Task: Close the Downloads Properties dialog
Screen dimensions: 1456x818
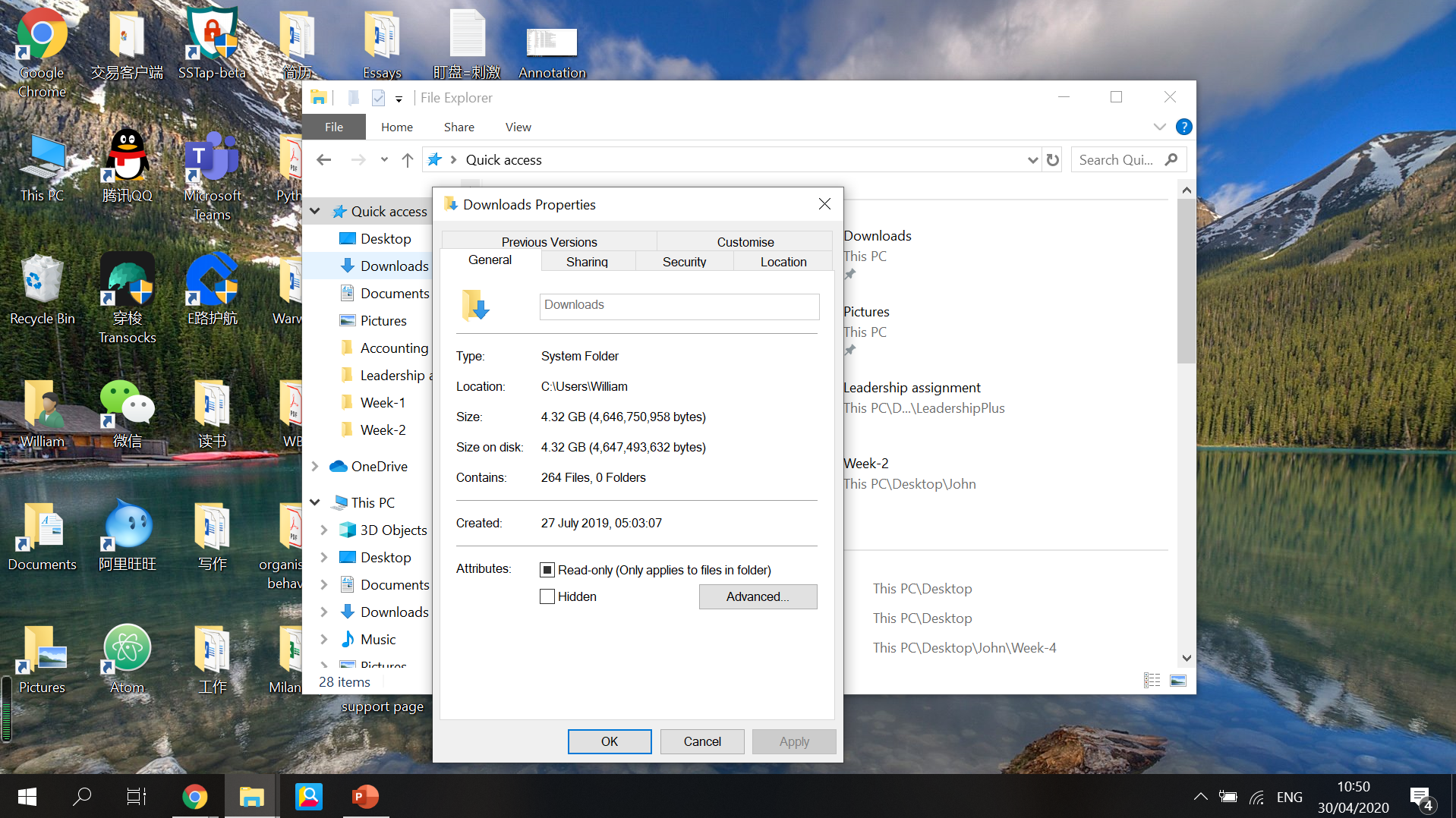Action: pos(824,204)
